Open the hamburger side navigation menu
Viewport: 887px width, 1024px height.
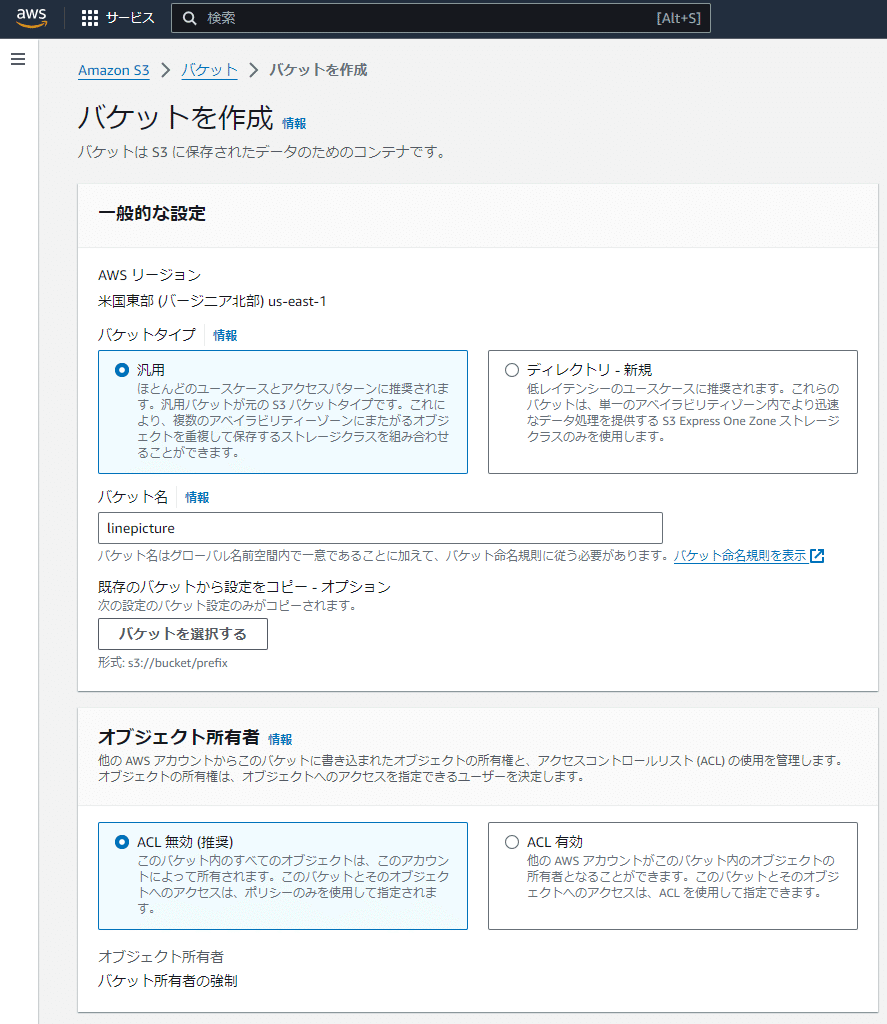(x=18, y=59)
